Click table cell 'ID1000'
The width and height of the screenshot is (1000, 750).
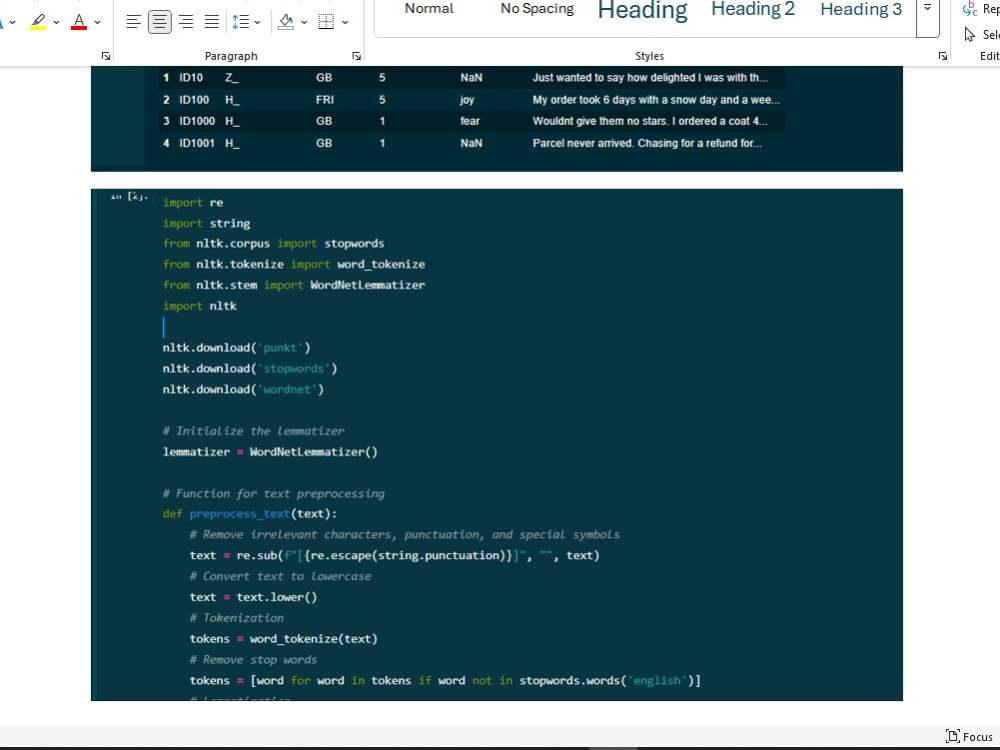coord(197,121)
